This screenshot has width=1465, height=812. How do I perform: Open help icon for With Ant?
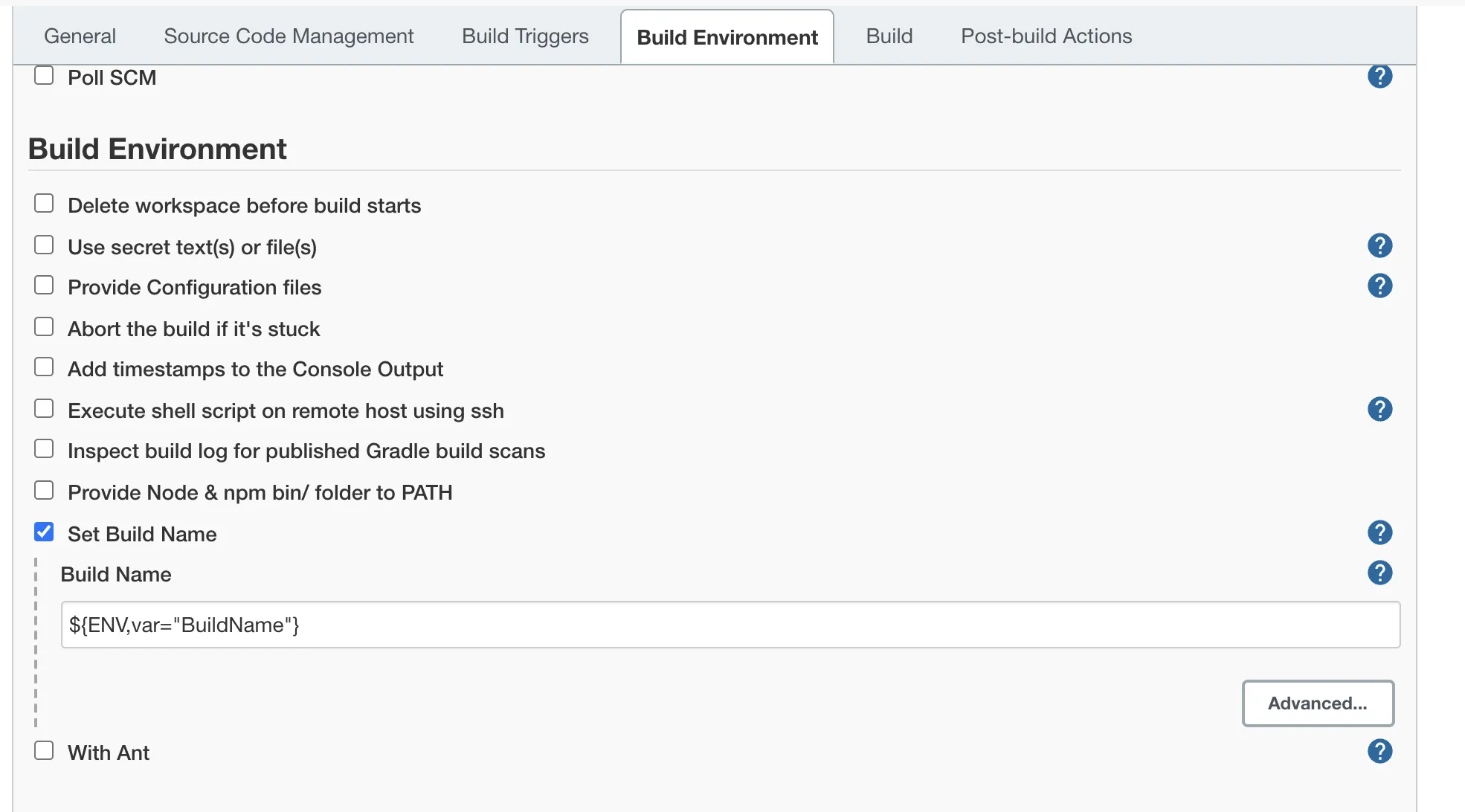click(x=1379, y=751)
